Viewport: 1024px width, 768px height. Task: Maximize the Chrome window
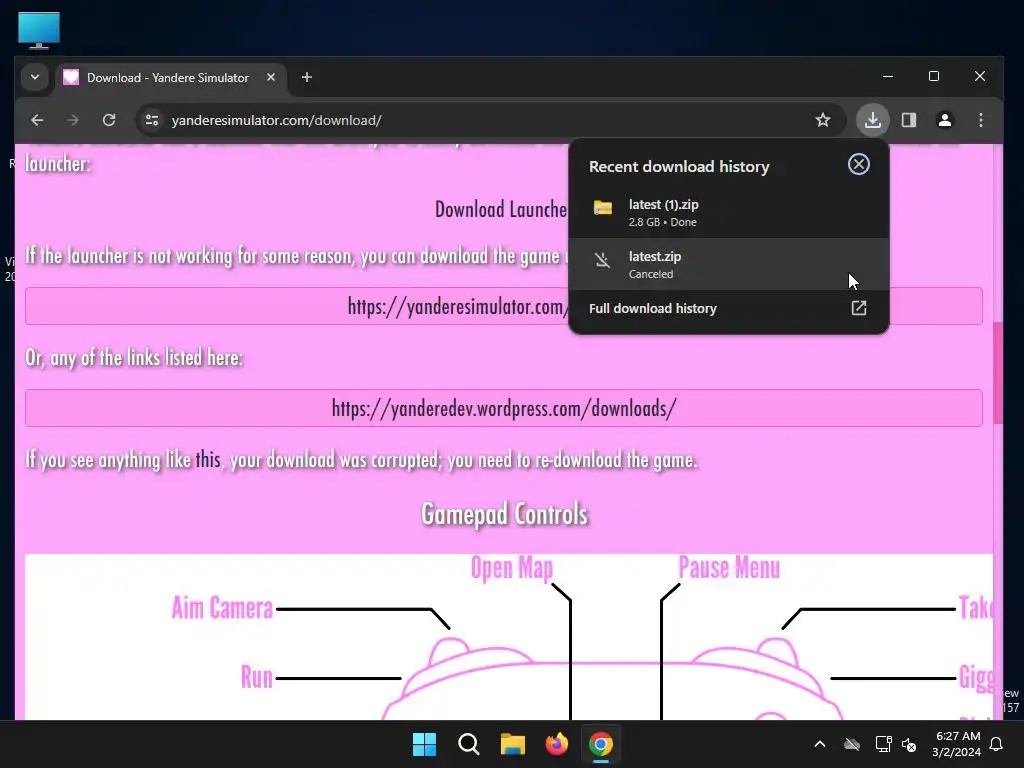[x=934, y=76]
